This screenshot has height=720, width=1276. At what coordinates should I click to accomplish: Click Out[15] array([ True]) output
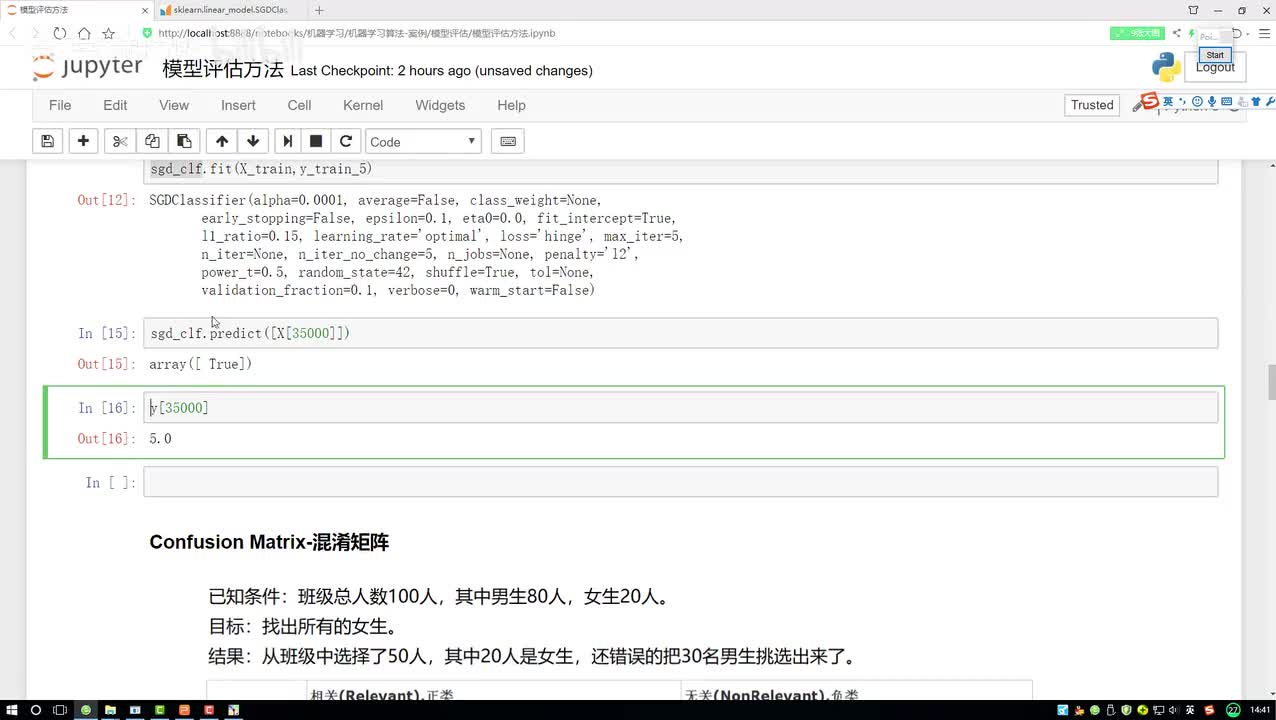coord(200,364)
